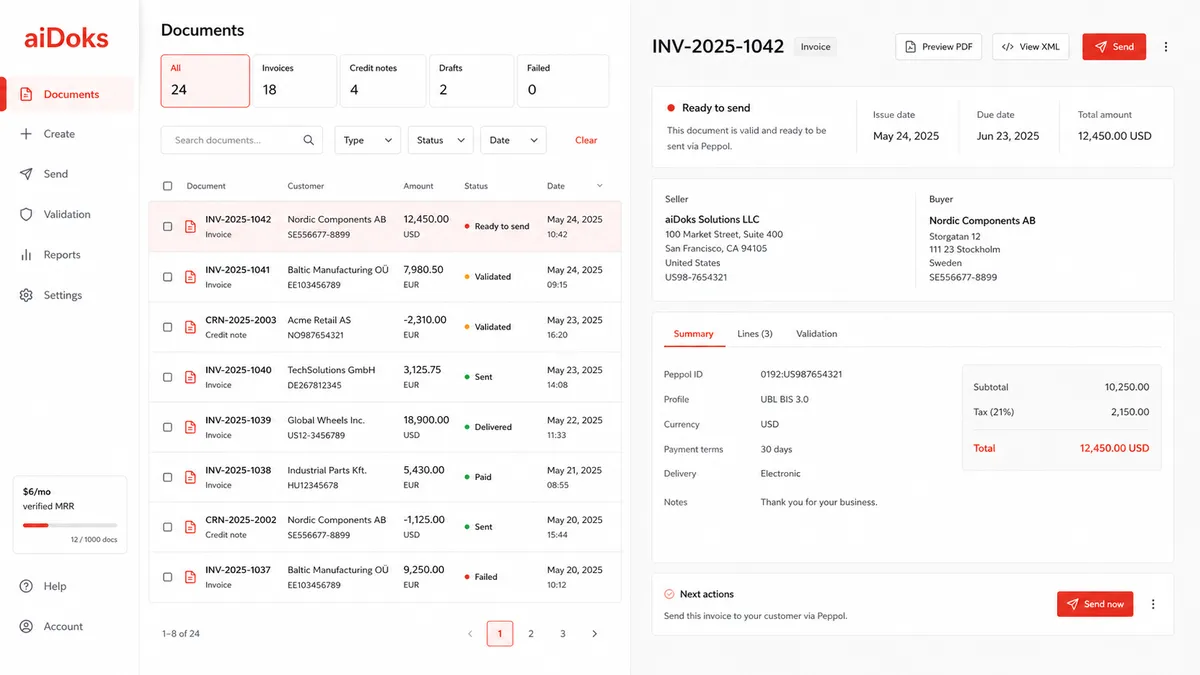Select the Failed filter card
This screenshot has width=1200, height=675.
[x=563, y=81]
